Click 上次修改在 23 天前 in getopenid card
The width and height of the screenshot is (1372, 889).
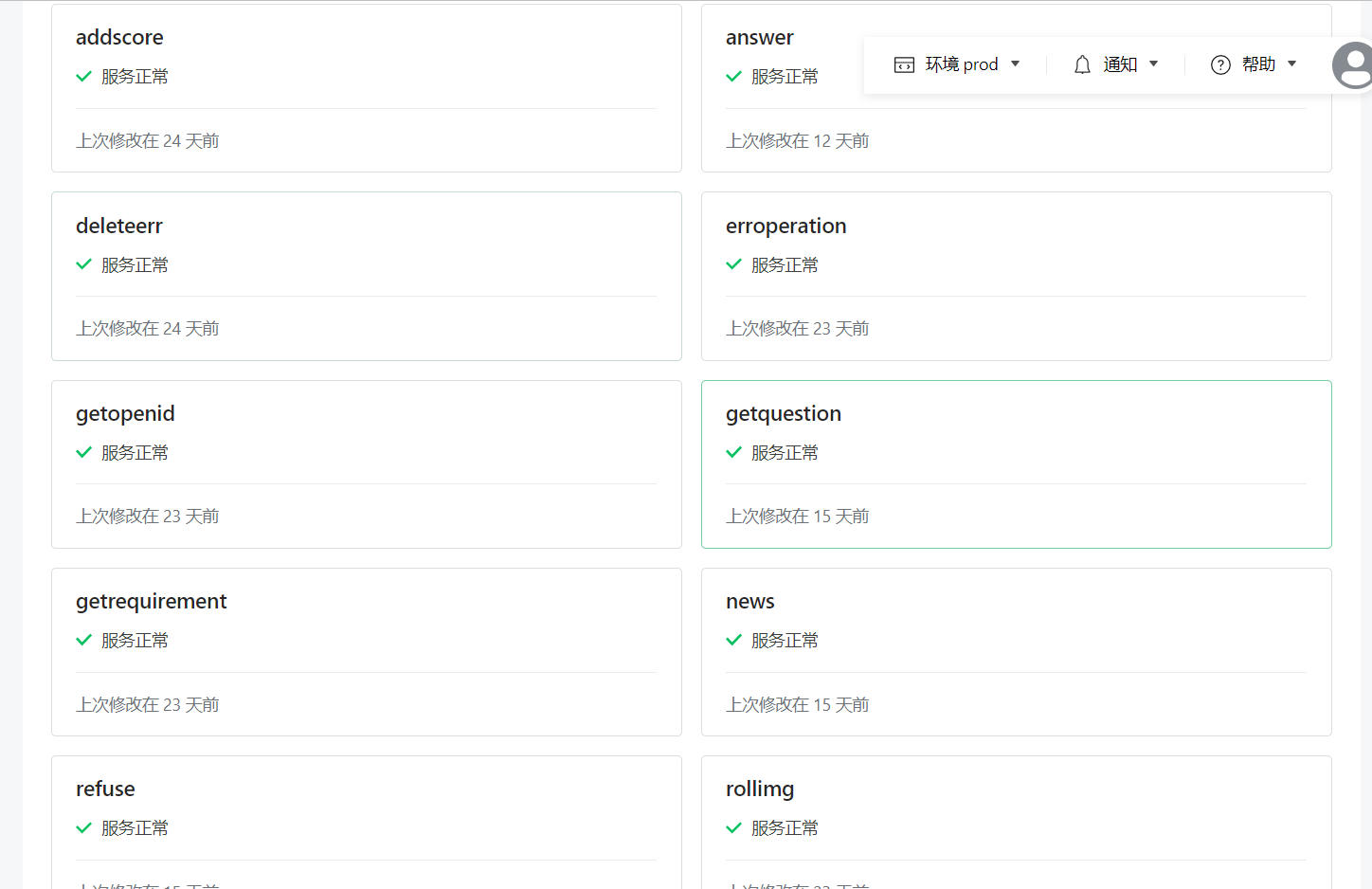(x=148, y=516)
